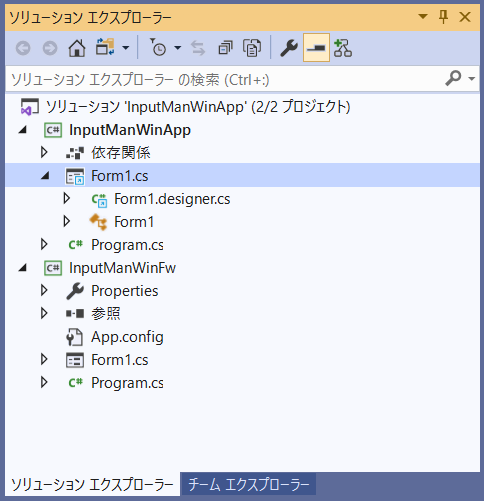Click the orange class icon beside Form1
Screen dimensions: 484x501
point(98,222)
